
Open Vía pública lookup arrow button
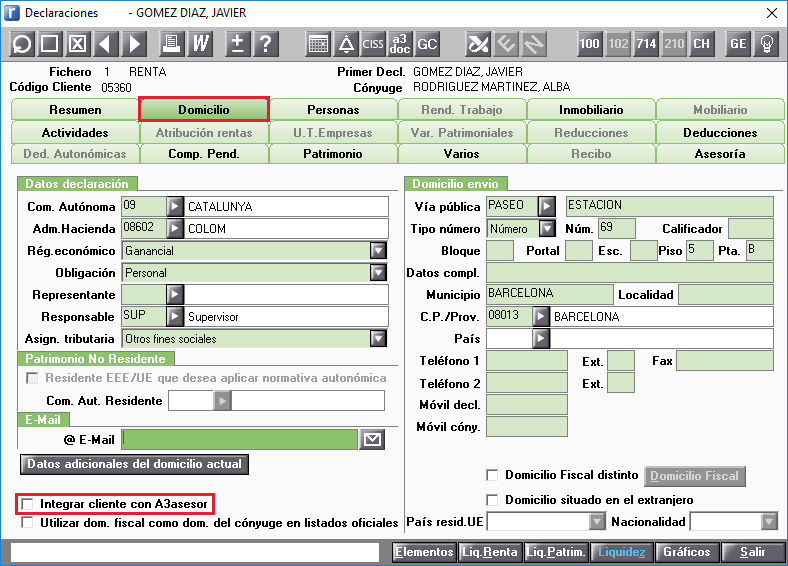pyautogui.click(x=547, y=206)
